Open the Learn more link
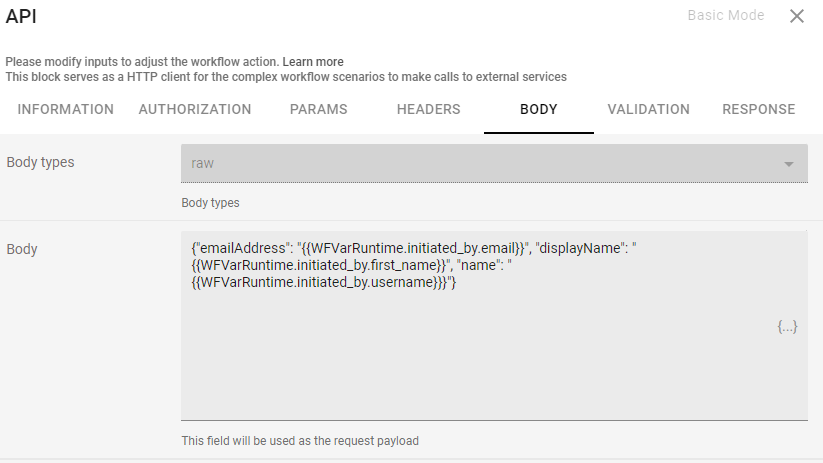 click(x=313, y=62)
